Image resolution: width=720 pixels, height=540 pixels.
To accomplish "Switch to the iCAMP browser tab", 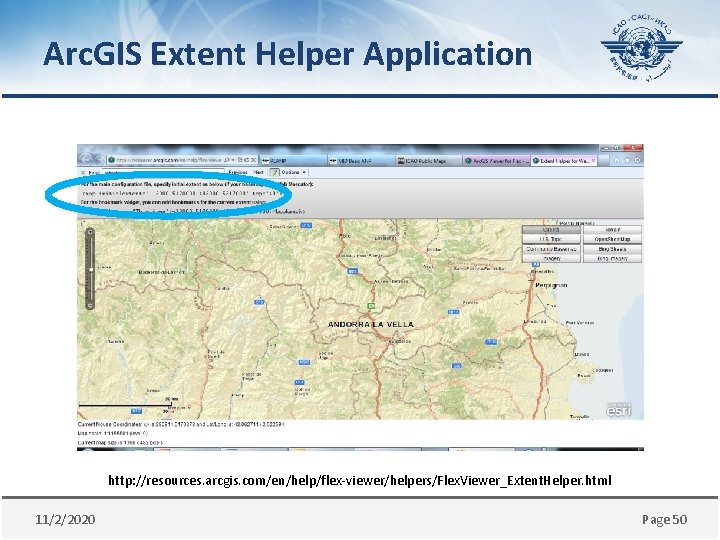I will (x=294, y=161).
